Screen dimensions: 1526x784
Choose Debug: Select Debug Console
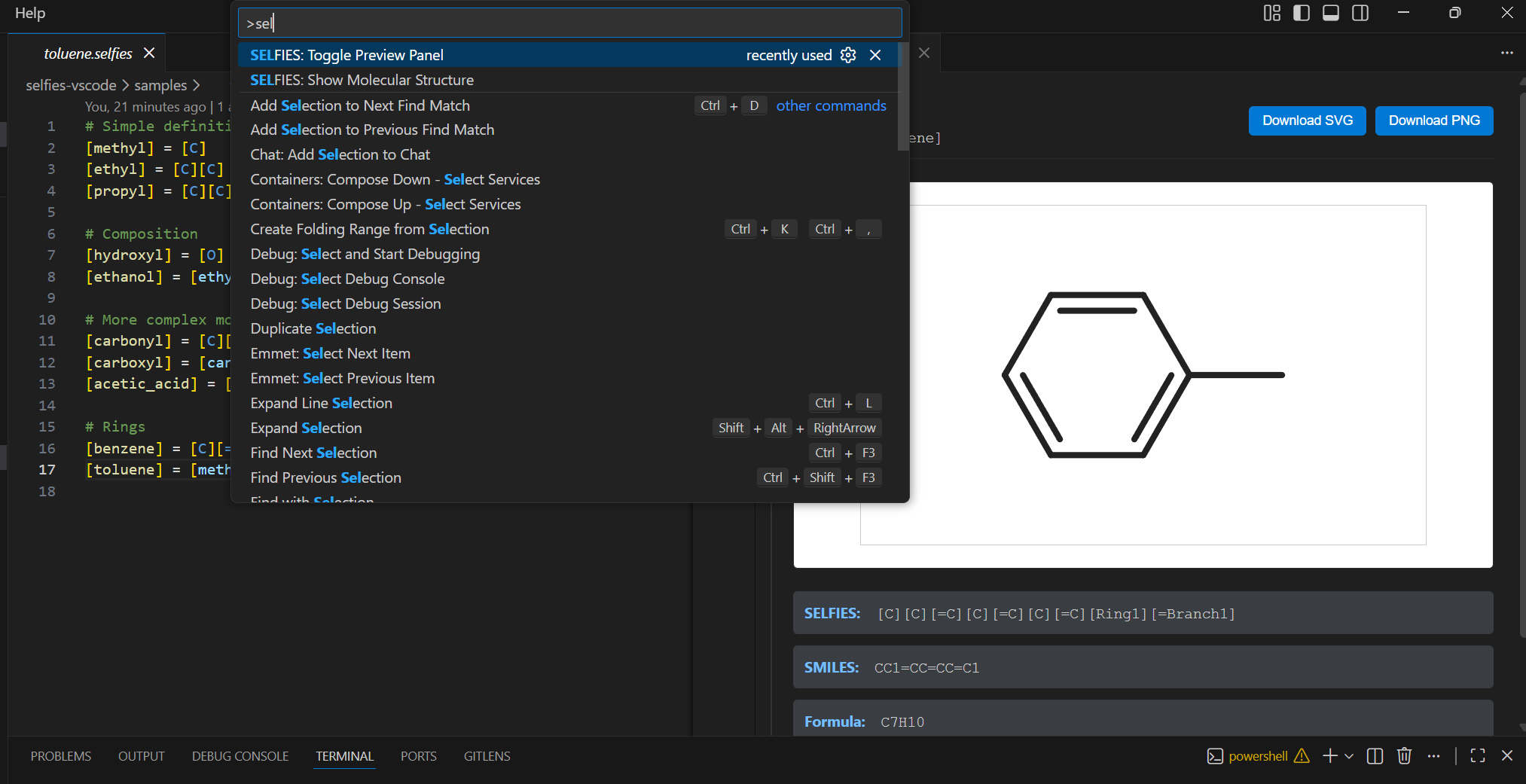pyautogui.click(x=568, y=279)
